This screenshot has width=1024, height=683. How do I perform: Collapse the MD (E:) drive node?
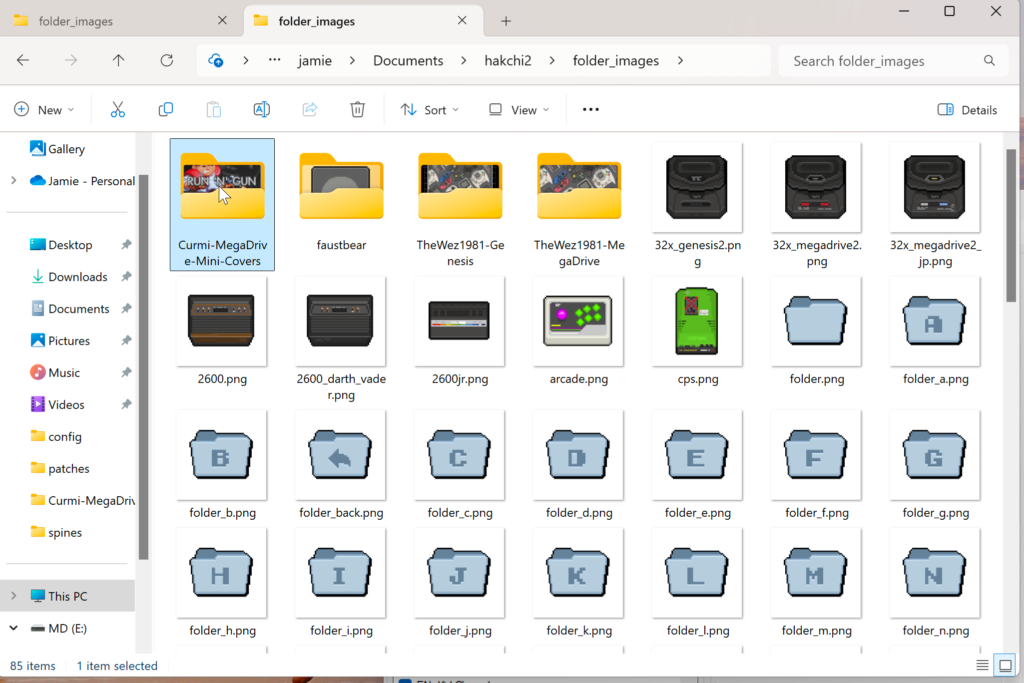click(13, 628)
